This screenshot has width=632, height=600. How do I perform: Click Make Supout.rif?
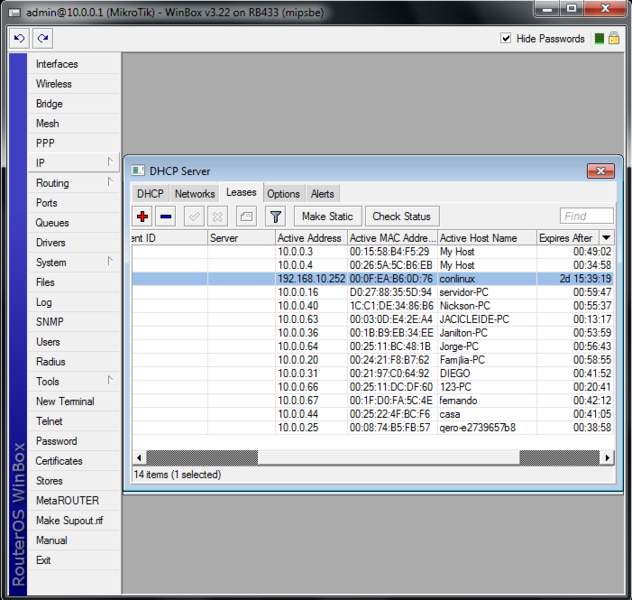74,520
